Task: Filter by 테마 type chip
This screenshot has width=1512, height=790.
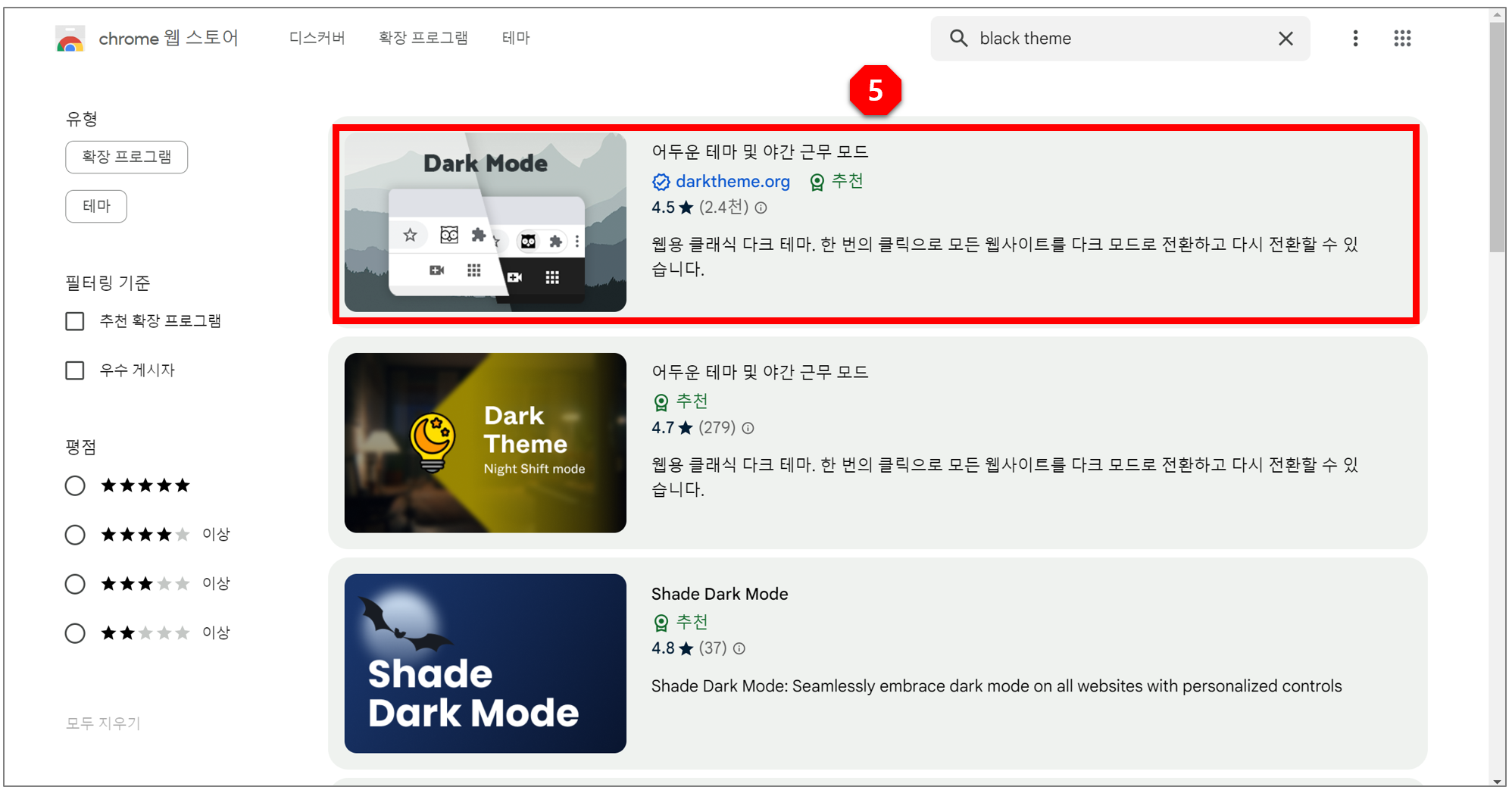Action: coord(96,206)
